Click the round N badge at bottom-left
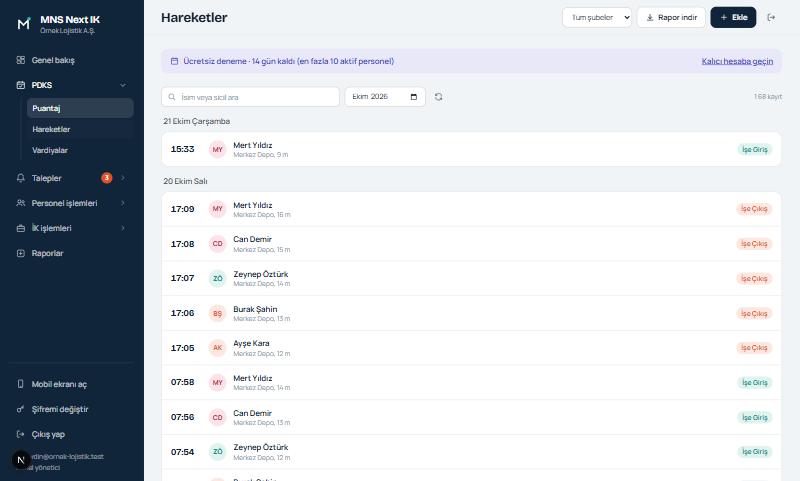This screenshot has height=481, width=800. [x=21, y=460]
